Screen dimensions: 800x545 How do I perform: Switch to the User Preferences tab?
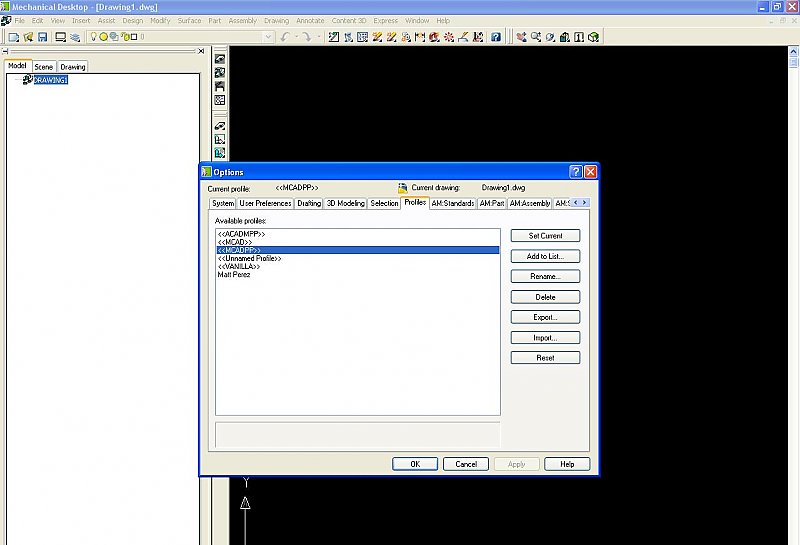265,203
